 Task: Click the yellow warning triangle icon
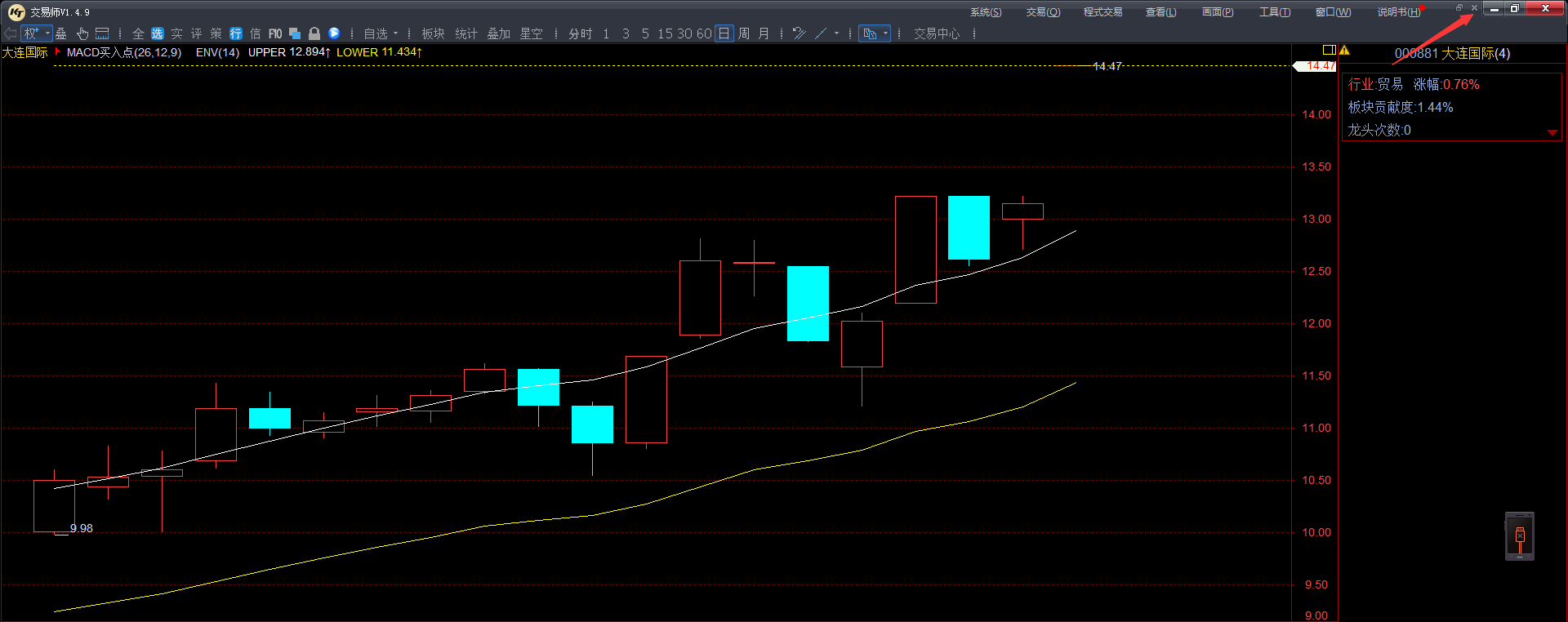click(x=1344, y=51)
